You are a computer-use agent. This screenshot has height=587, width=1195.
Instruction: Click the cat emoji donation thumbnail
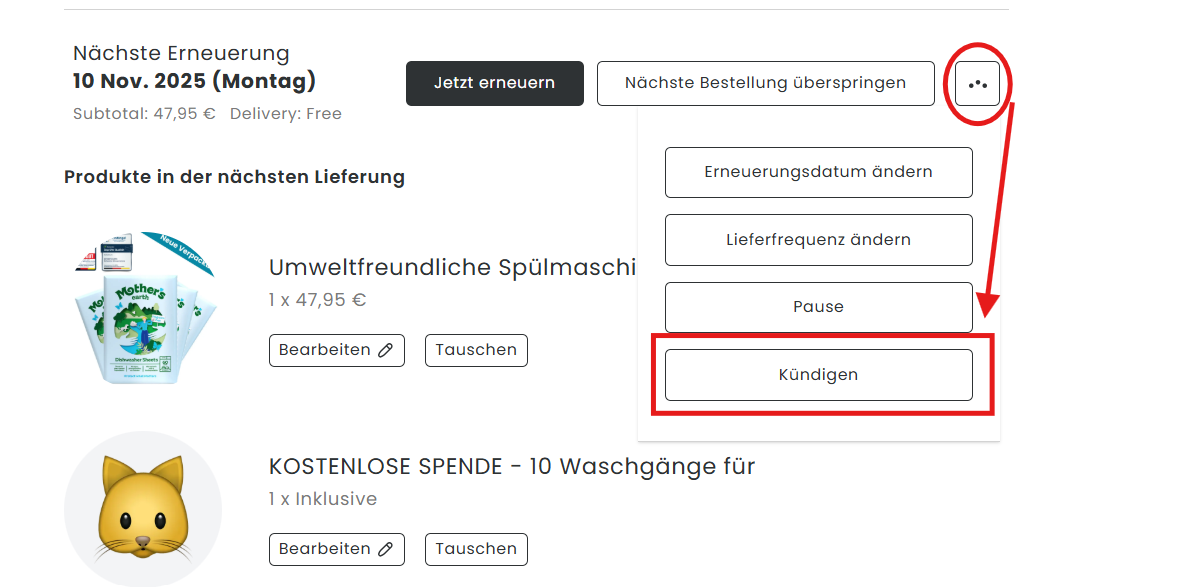(143, 510)
